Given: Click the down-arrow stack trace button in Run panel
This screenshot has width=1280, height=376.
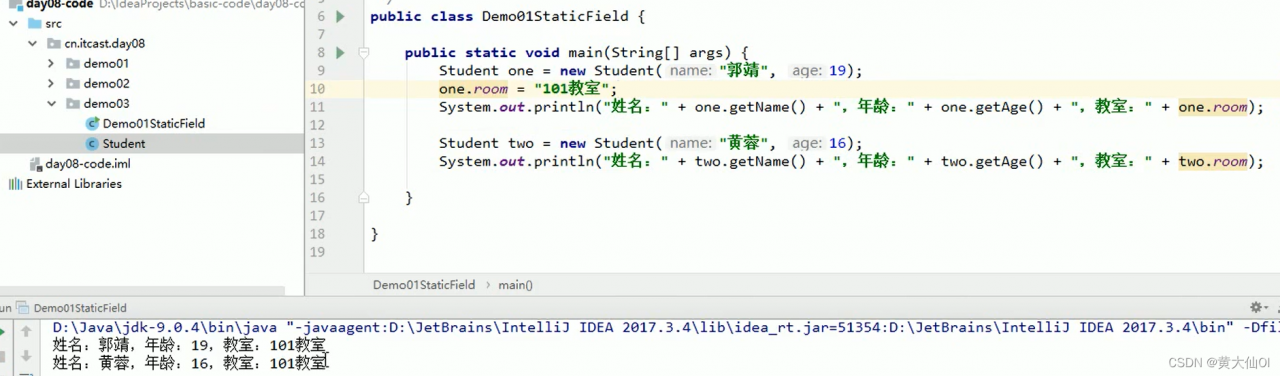Looking at the screenshot, I should [x=25, y=355].
